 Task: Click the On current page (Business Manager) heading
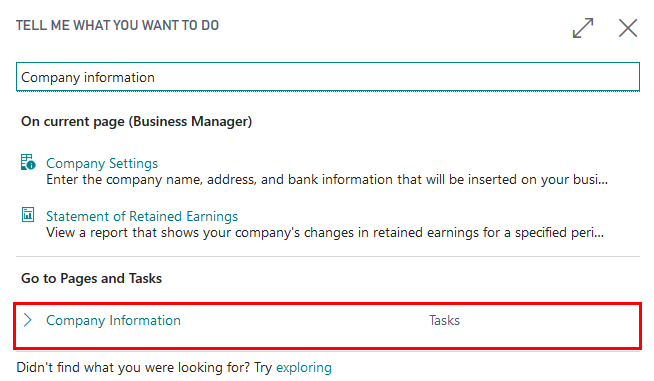click(x=136, y=121)
